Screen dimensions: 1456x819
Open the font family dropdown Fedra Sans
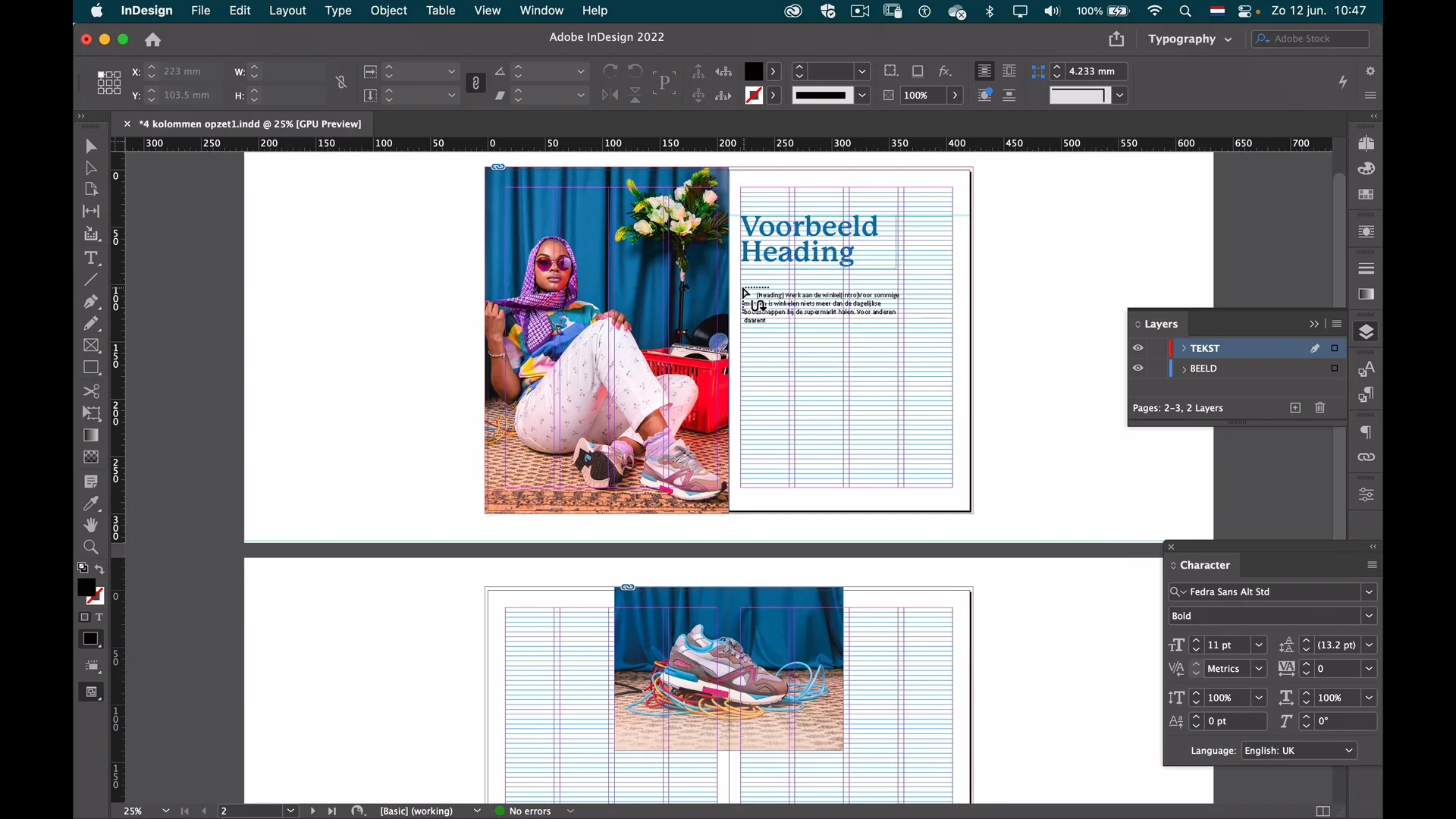click(x=1369, y=591)
